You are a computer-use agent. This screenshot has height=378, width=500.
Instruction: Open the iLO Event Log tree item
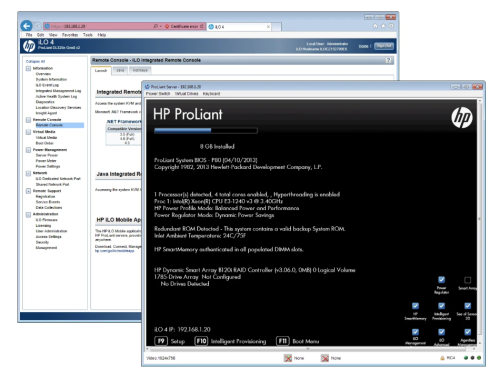click(x=47, y=85)
